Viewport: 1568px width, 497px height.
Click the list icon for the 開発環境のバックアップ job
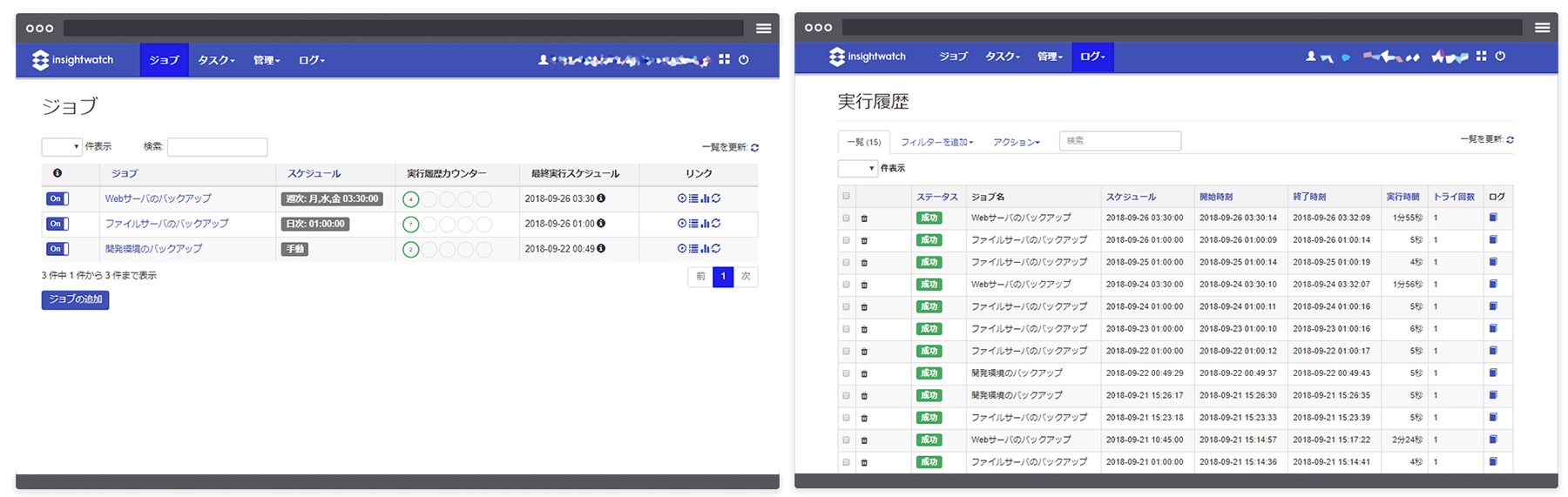(x=693, y=249)
